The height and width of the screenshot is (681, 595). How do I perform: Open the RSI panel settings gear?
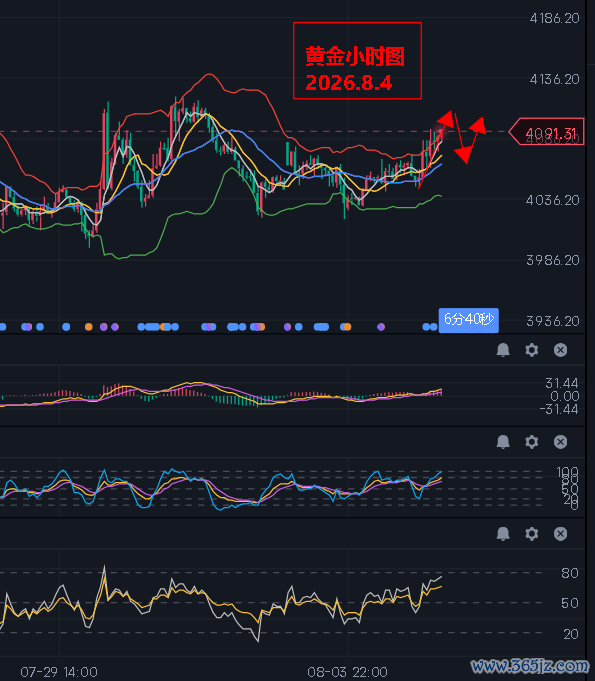(x=532, y=534)
